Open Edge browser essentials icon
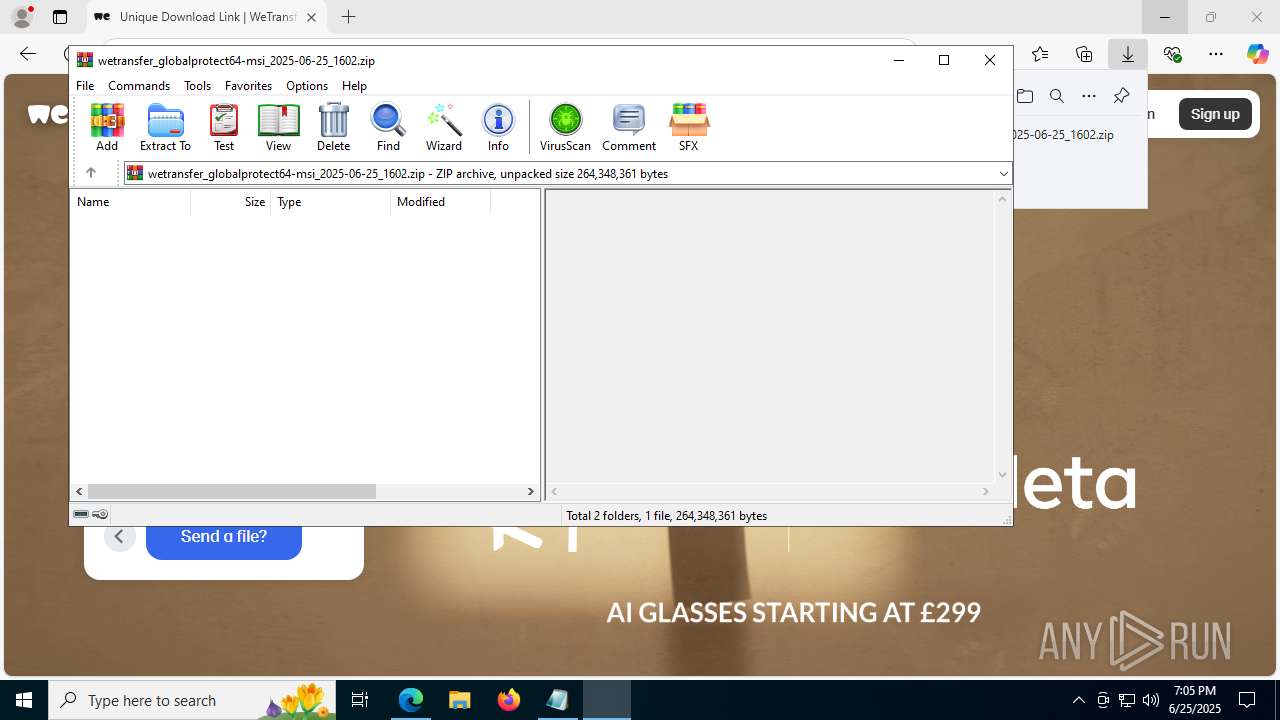The height and width of the screenshot is (720, 1280). pos(1172,54)
